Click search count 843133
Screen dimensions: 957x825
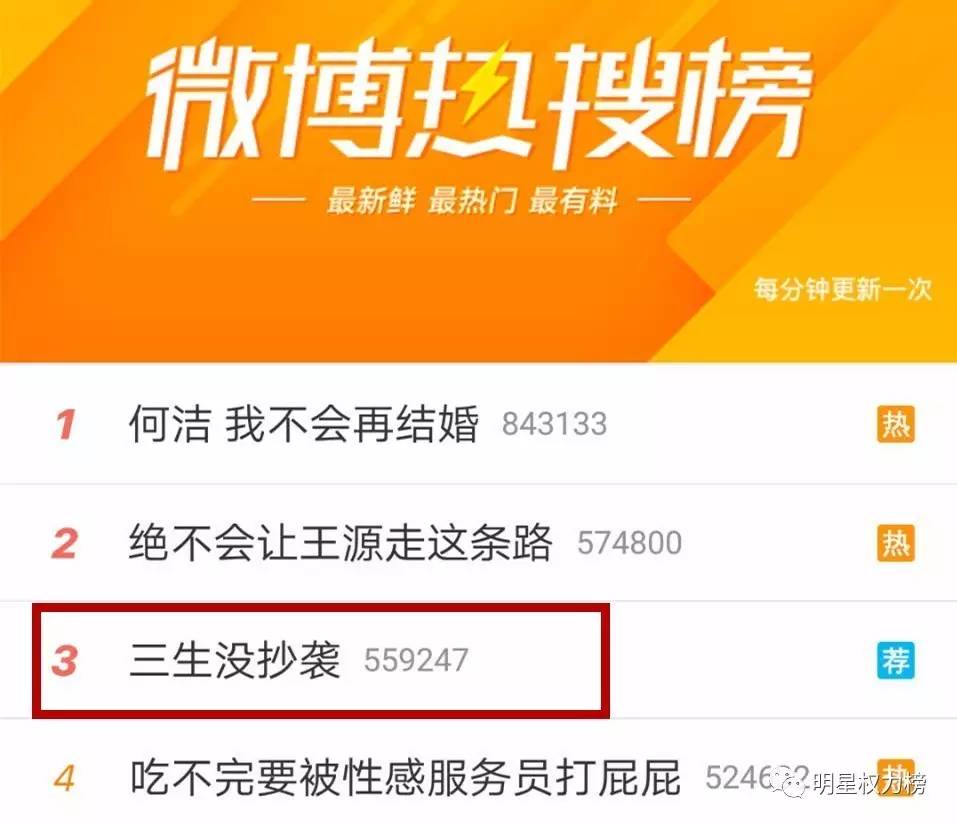(x=554, y=424)
